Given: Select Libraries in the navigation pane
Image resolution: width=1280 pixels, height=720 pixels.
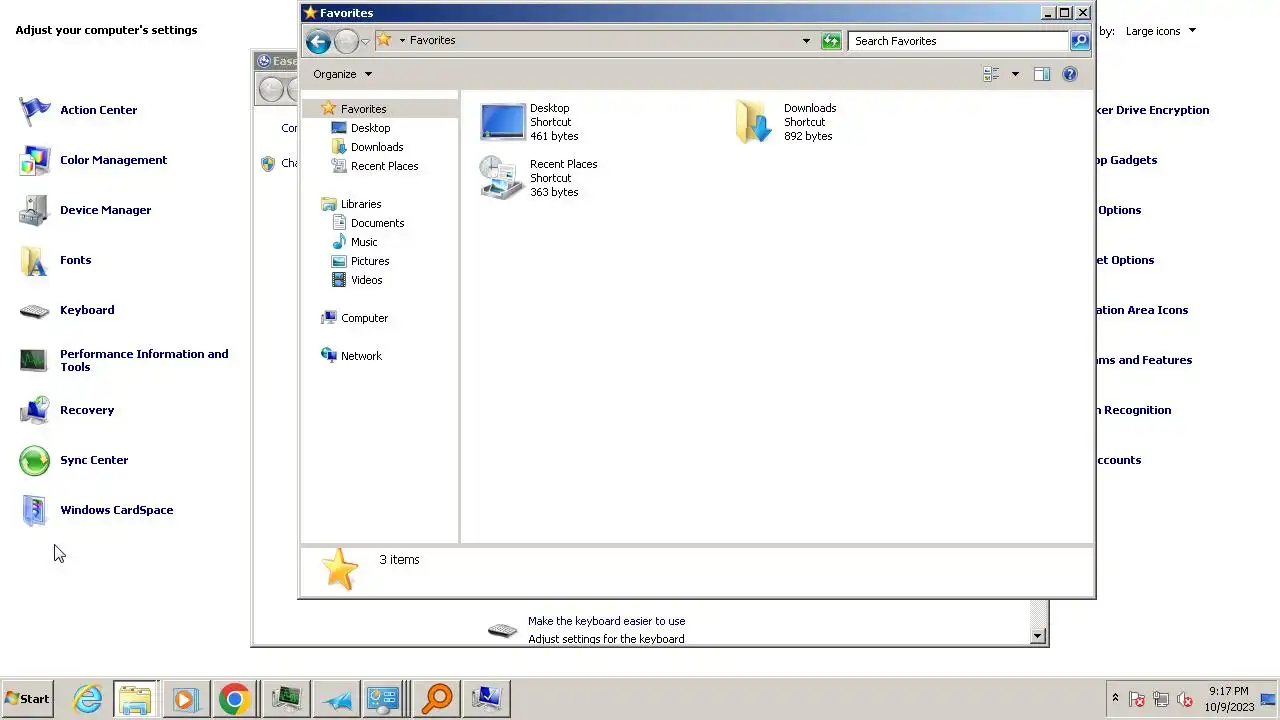Looking at the screenshot, I should pyautogui.click(x=360, y=204).
